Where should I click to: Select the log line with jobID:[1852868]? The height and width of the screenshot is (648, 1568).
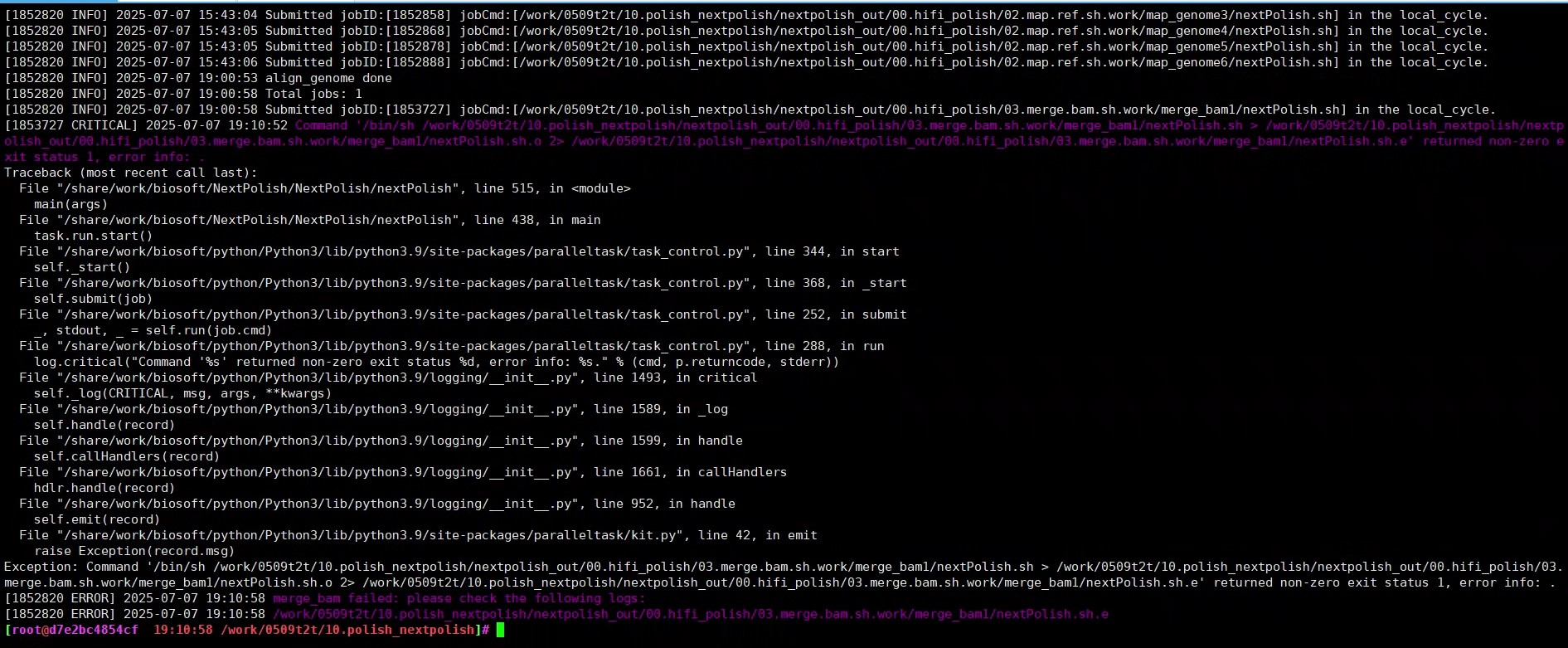(746, 31)
